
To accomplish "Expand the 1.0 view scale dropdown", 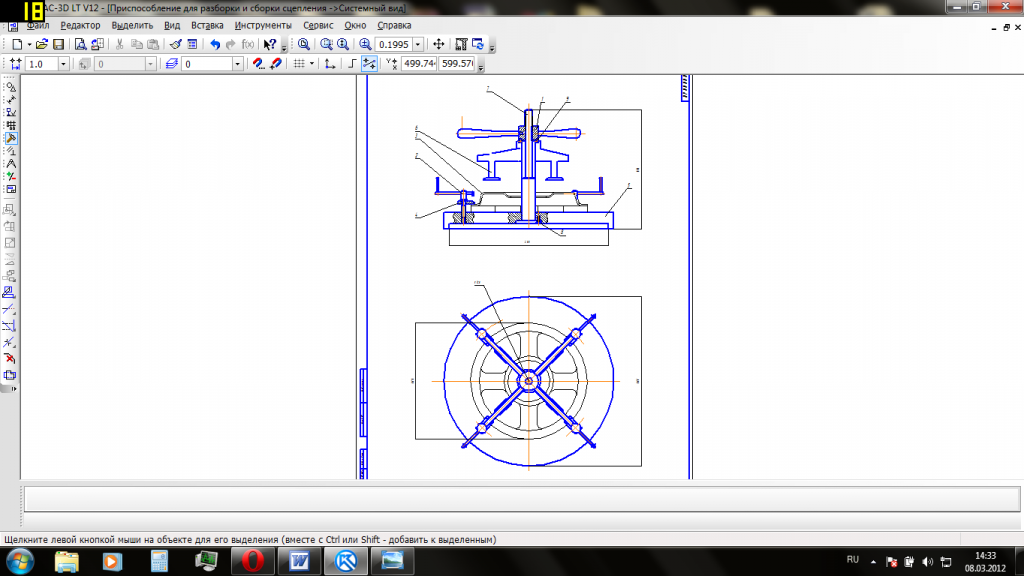I will 63,64.
